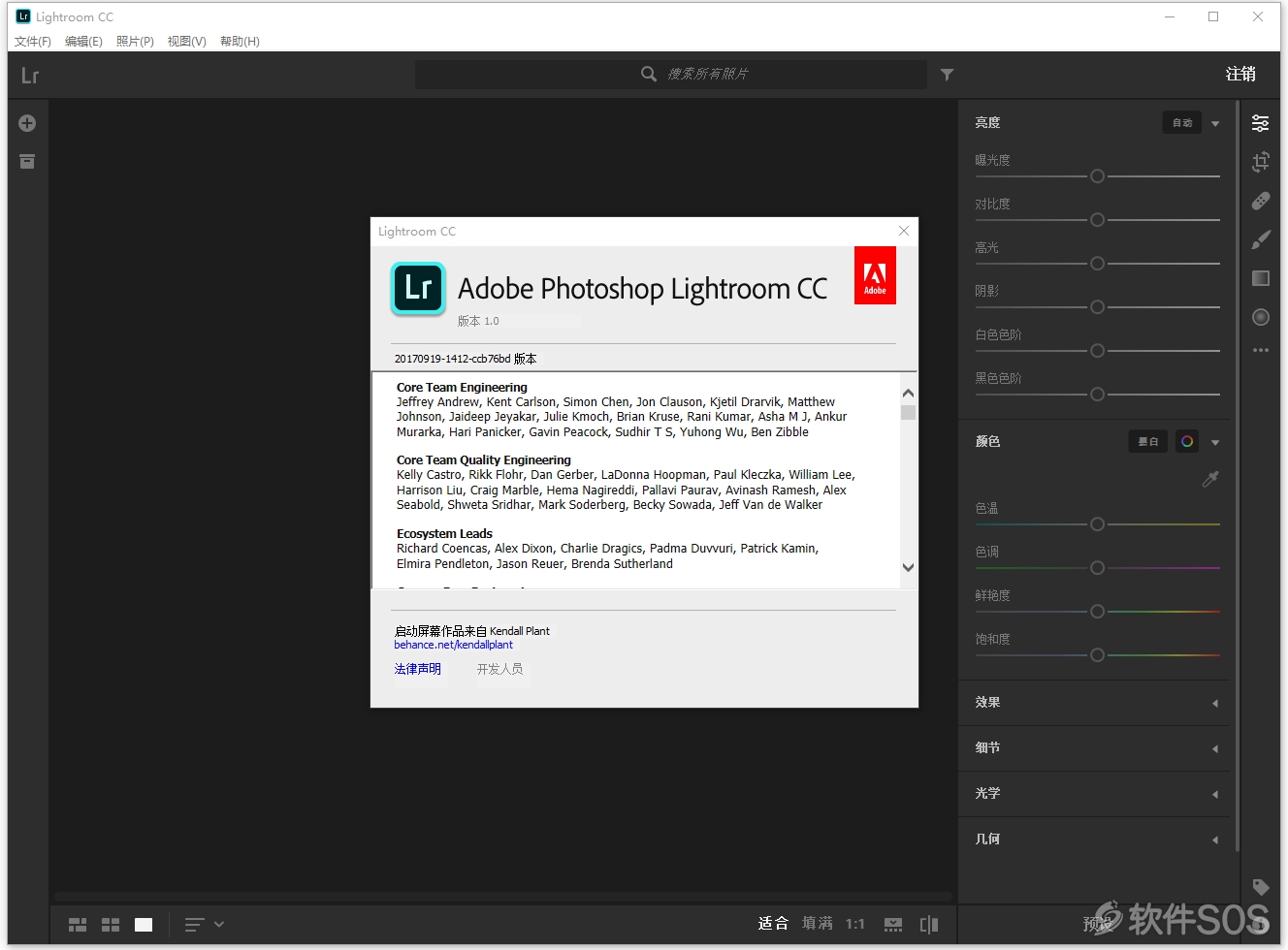Click the credits scrollbar thumb
The height and width of the screenshot is (950, 1288).
click(908, 412)
